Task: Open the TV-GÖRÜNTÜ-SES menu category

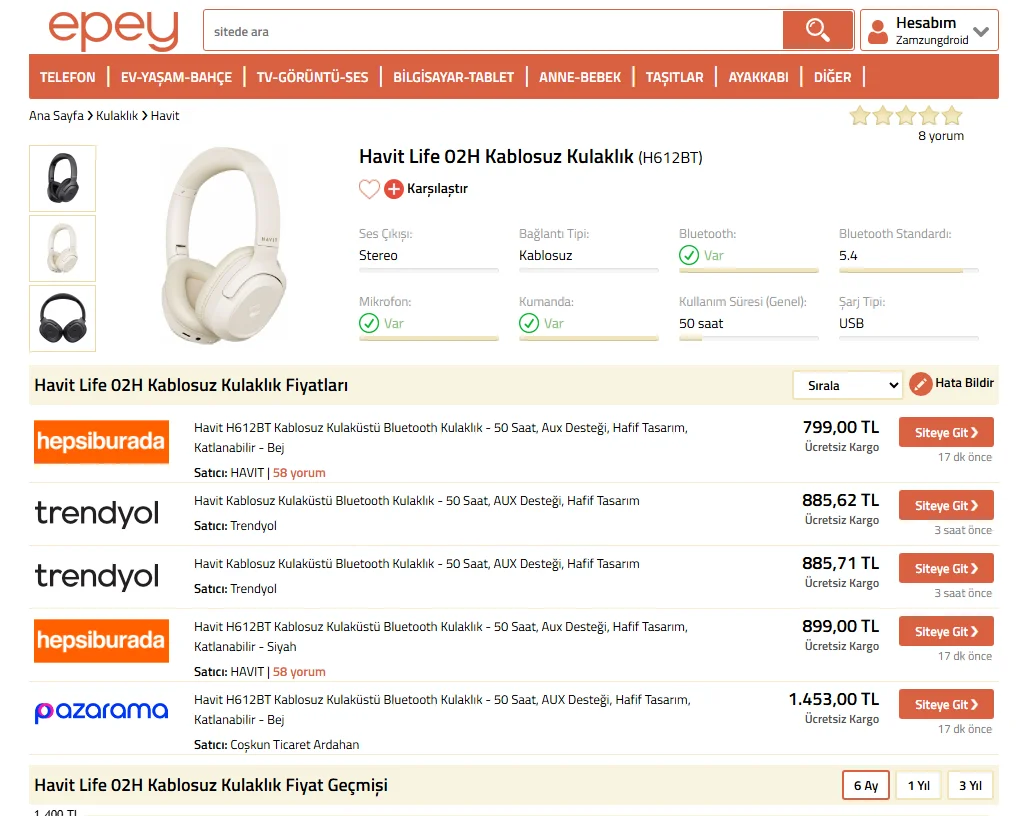Action: pyautogui.click(x=313, y=77)
